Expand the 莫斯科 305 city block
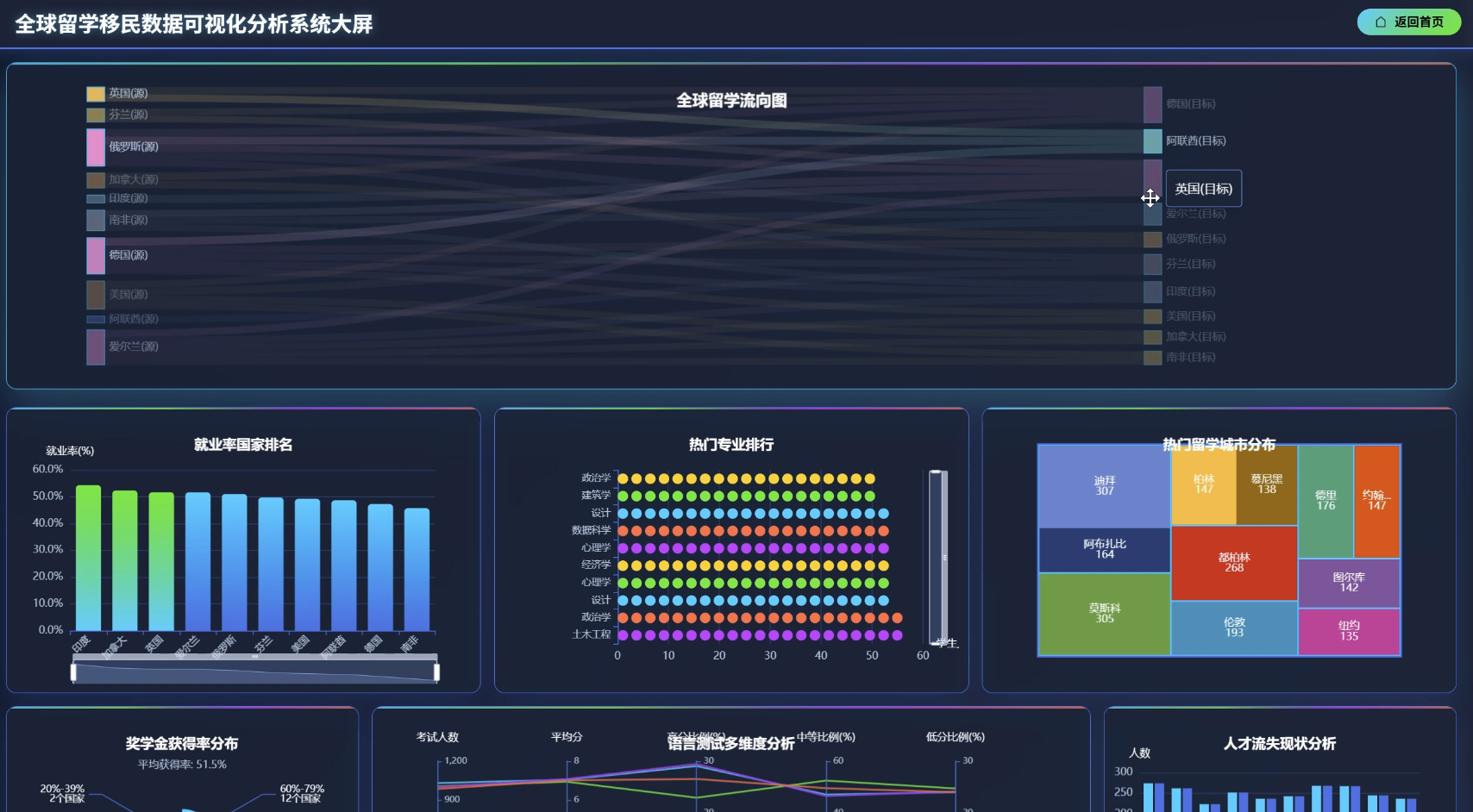This screenshot has height=812, width=1473. tap(1104, 614)
